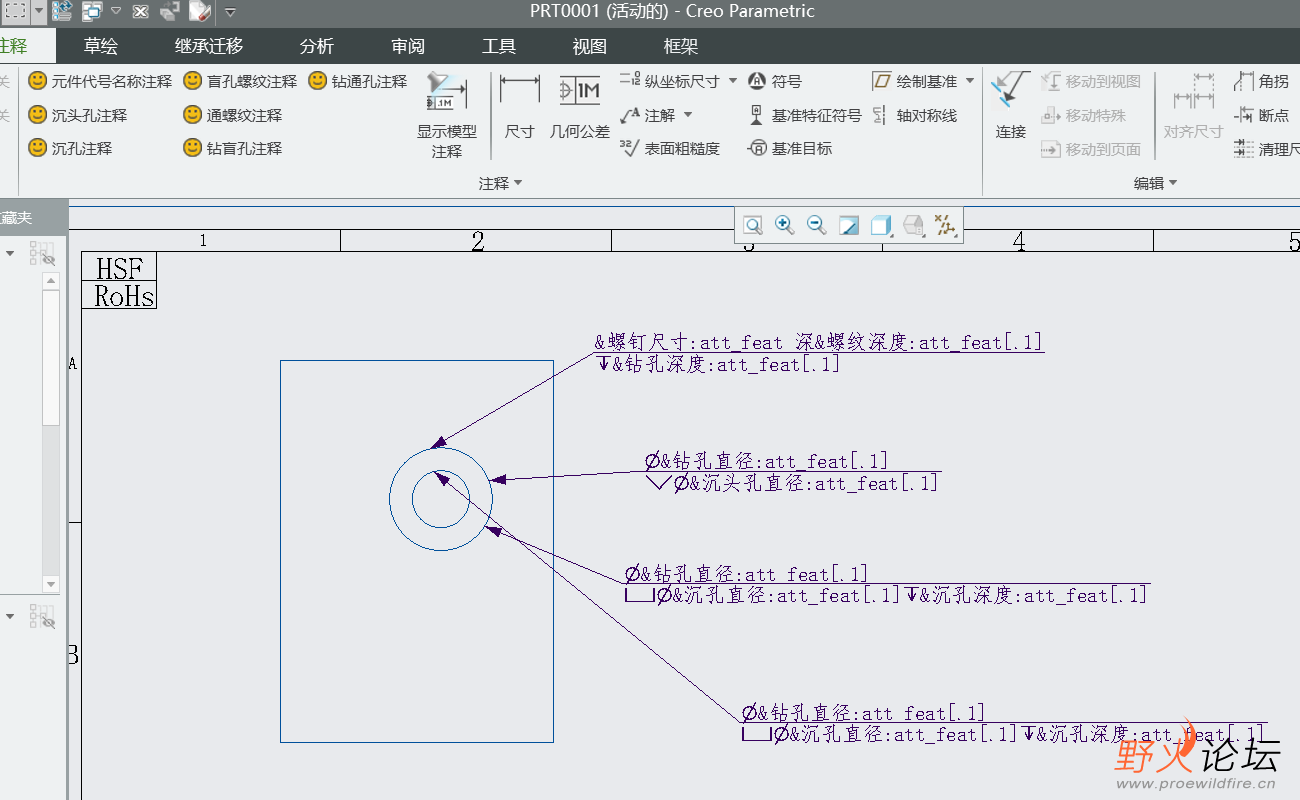The image size is (1300, 800).
Task: Click the 角拐 jog tool
Action: tap(1261, 81)
